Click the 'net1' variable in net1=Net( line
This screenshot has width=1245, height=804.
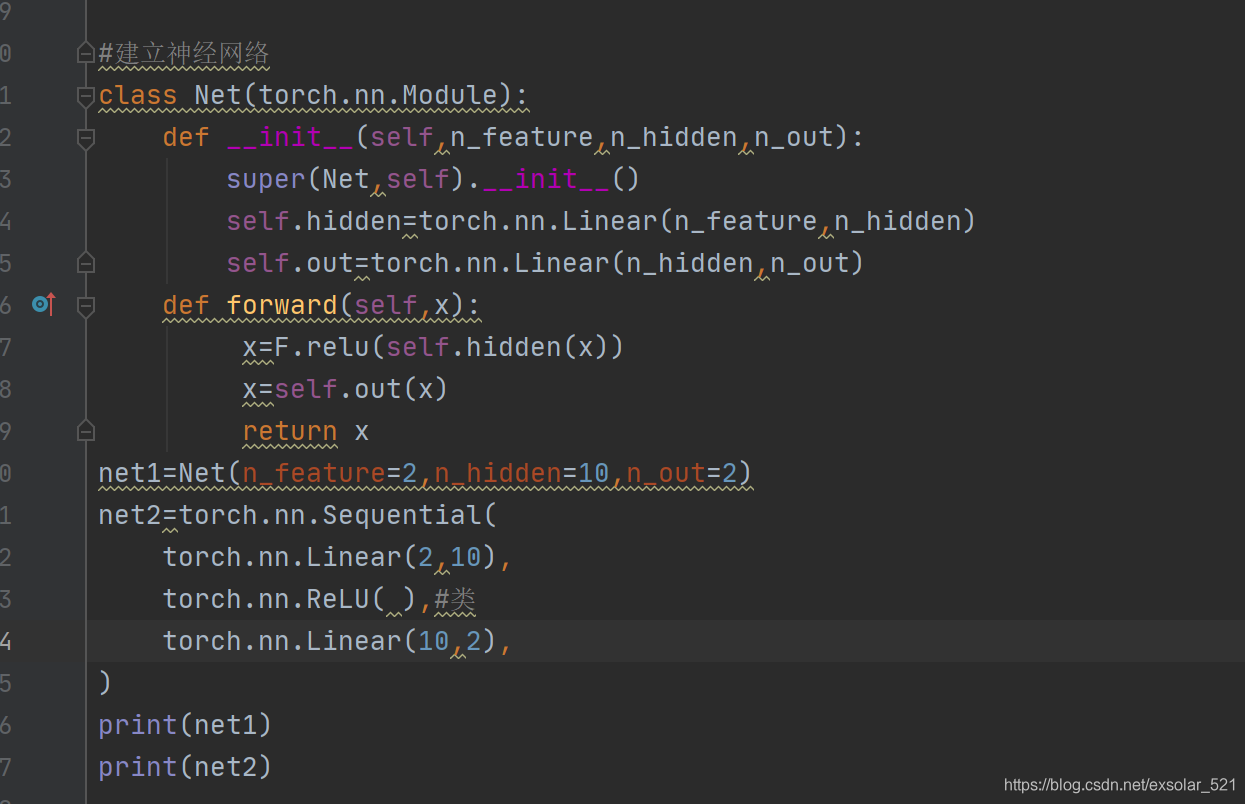(130, 473)
